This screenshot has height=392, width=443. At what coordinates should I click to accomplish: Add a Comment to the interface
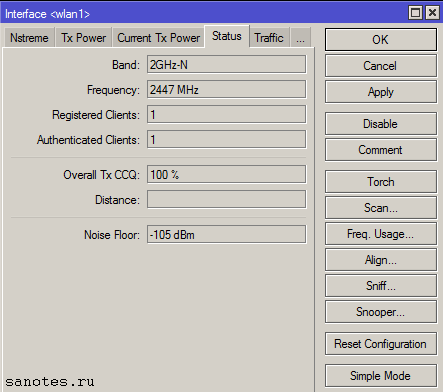click(381, 150)
